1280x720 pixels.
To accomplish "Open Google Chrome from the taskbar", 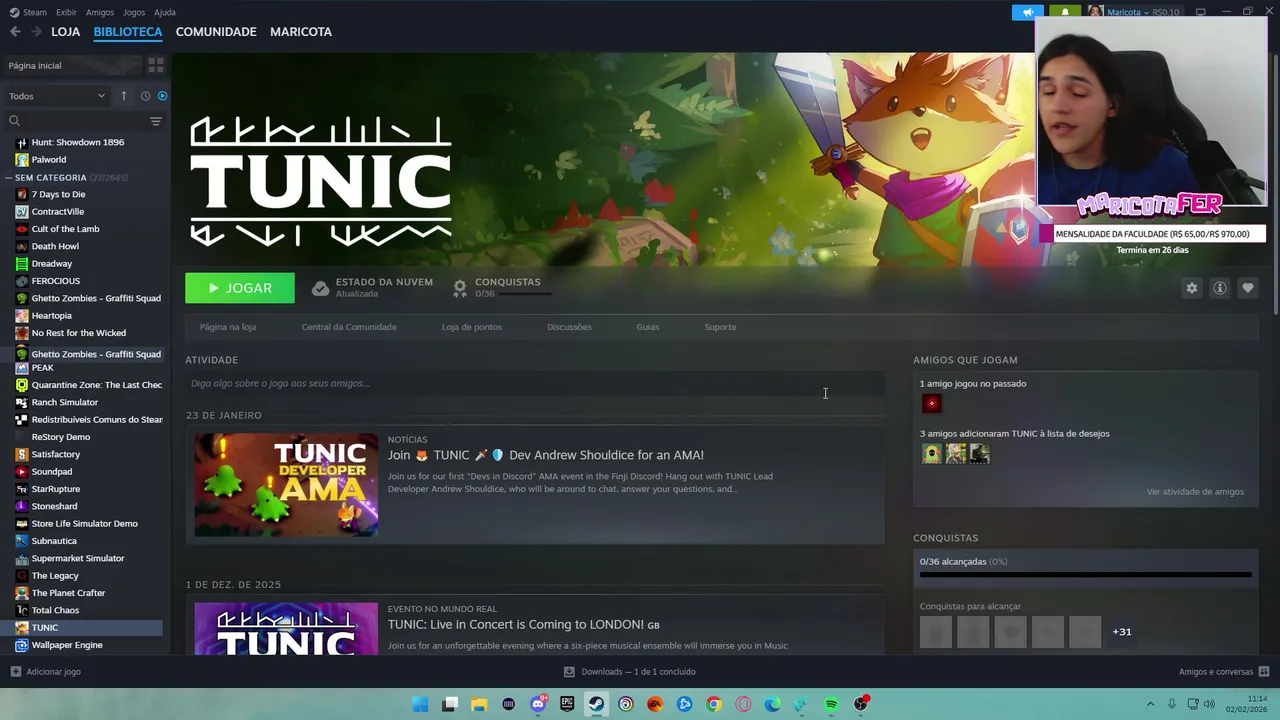I will [x=714, y=704].
